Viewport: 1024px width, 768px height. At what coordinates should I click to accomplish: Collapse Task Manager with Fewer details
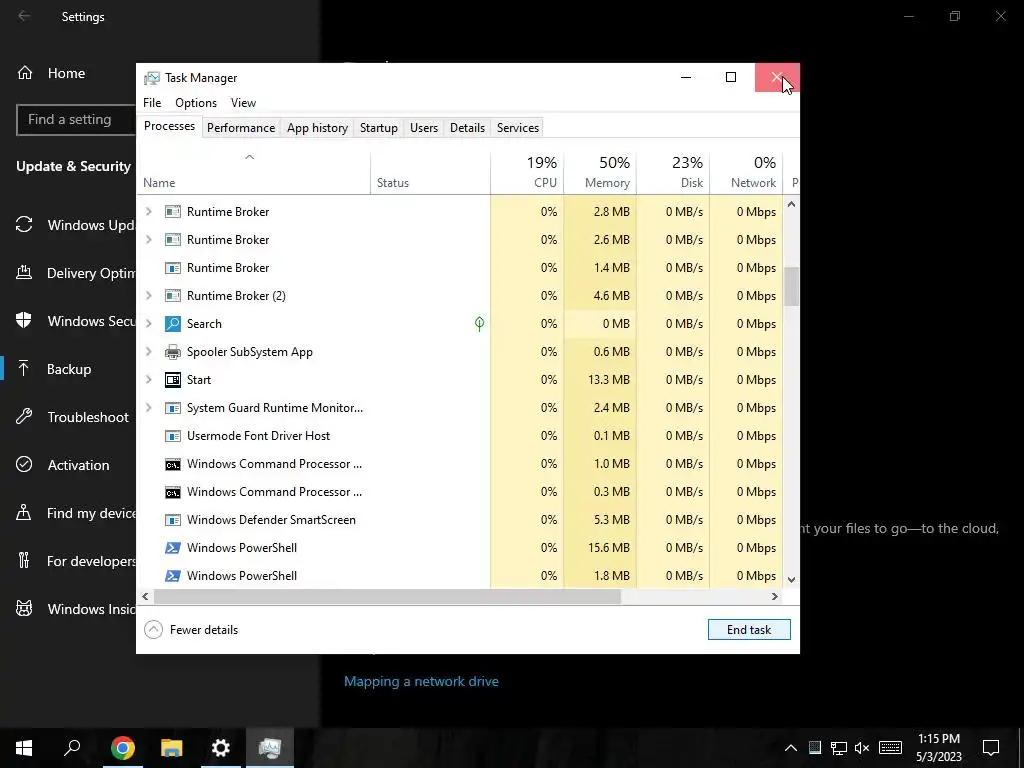191,630
